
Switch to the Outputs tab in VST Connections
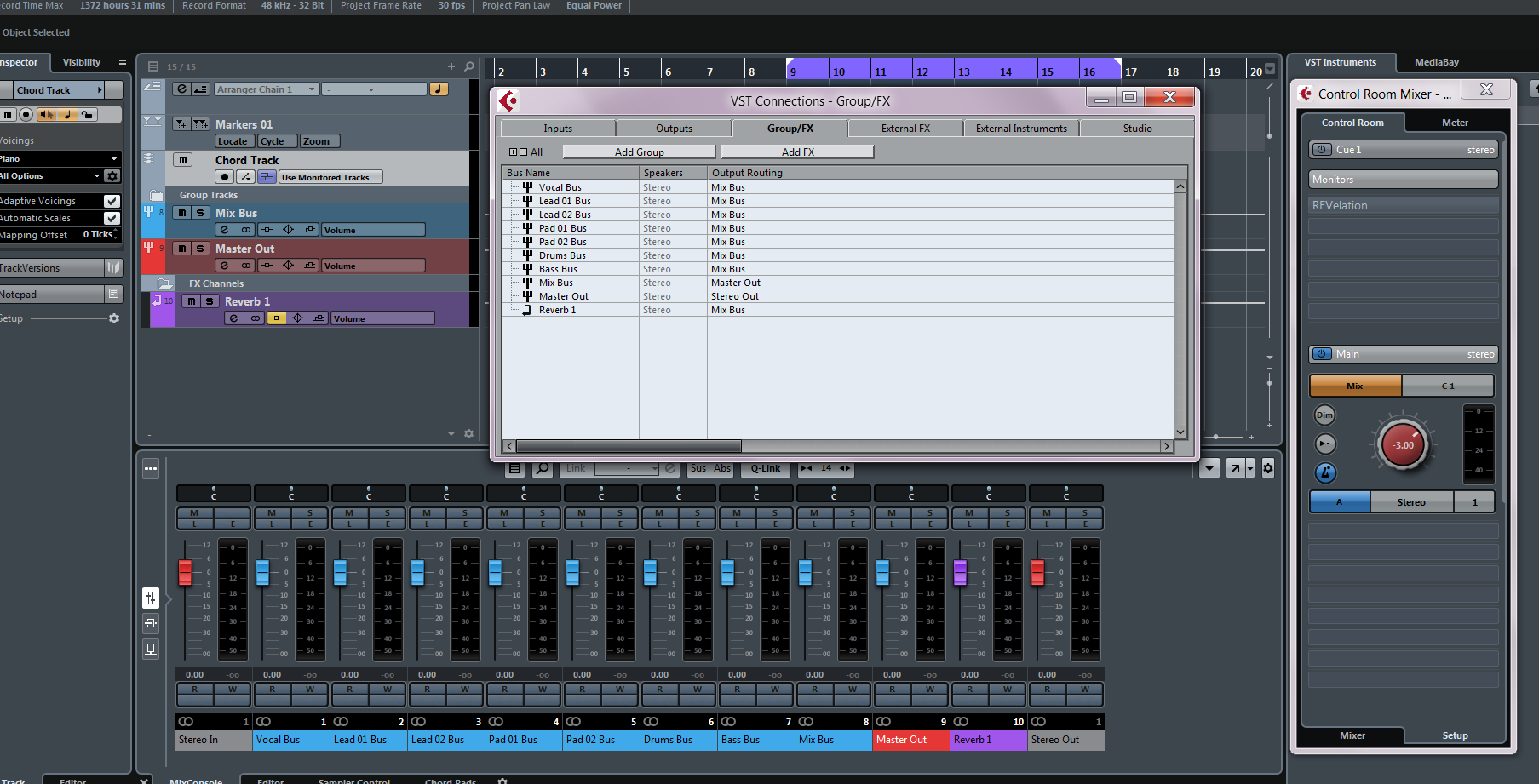(674, 129)
